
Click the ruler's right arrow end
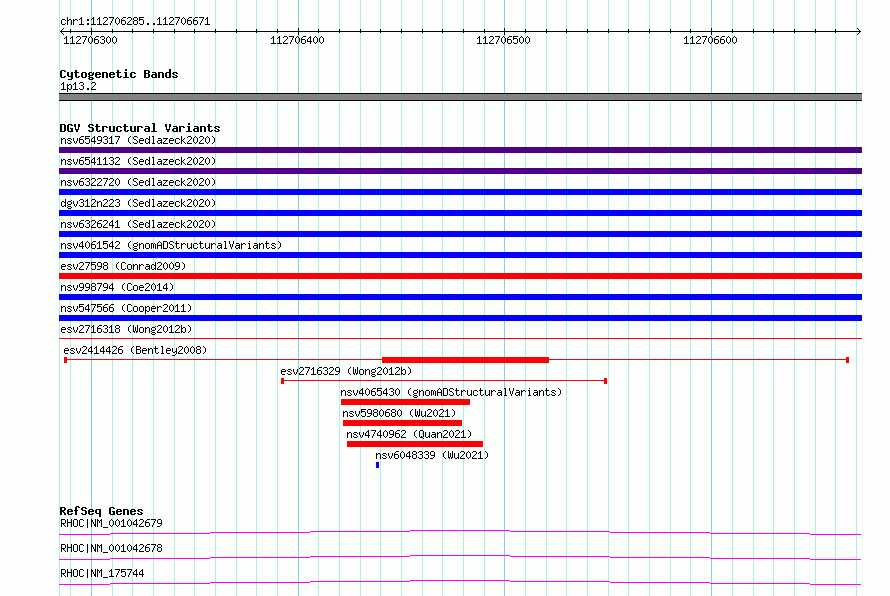pyautogui.click(x=858, y=31)
